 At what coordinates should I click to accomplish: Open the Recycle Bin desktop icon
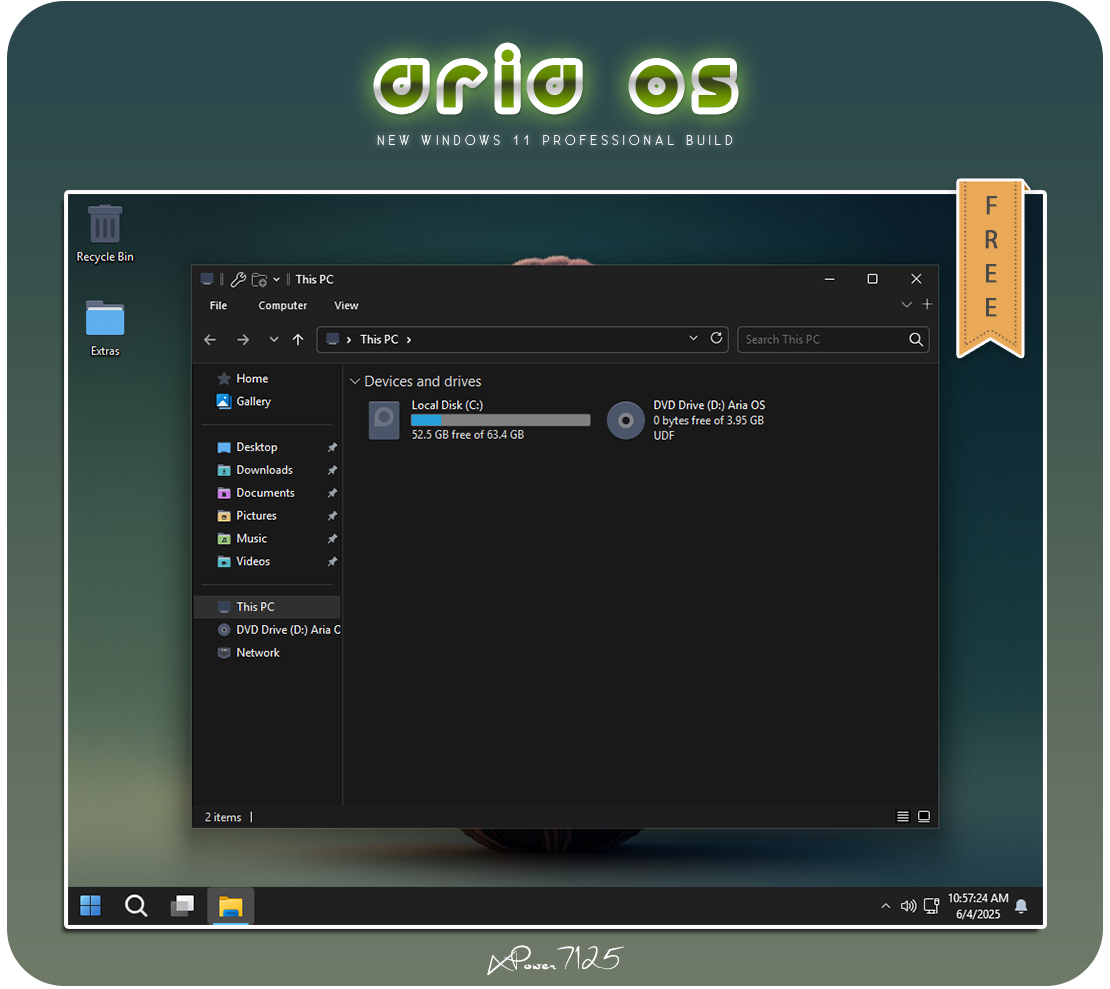click(105, 233)
